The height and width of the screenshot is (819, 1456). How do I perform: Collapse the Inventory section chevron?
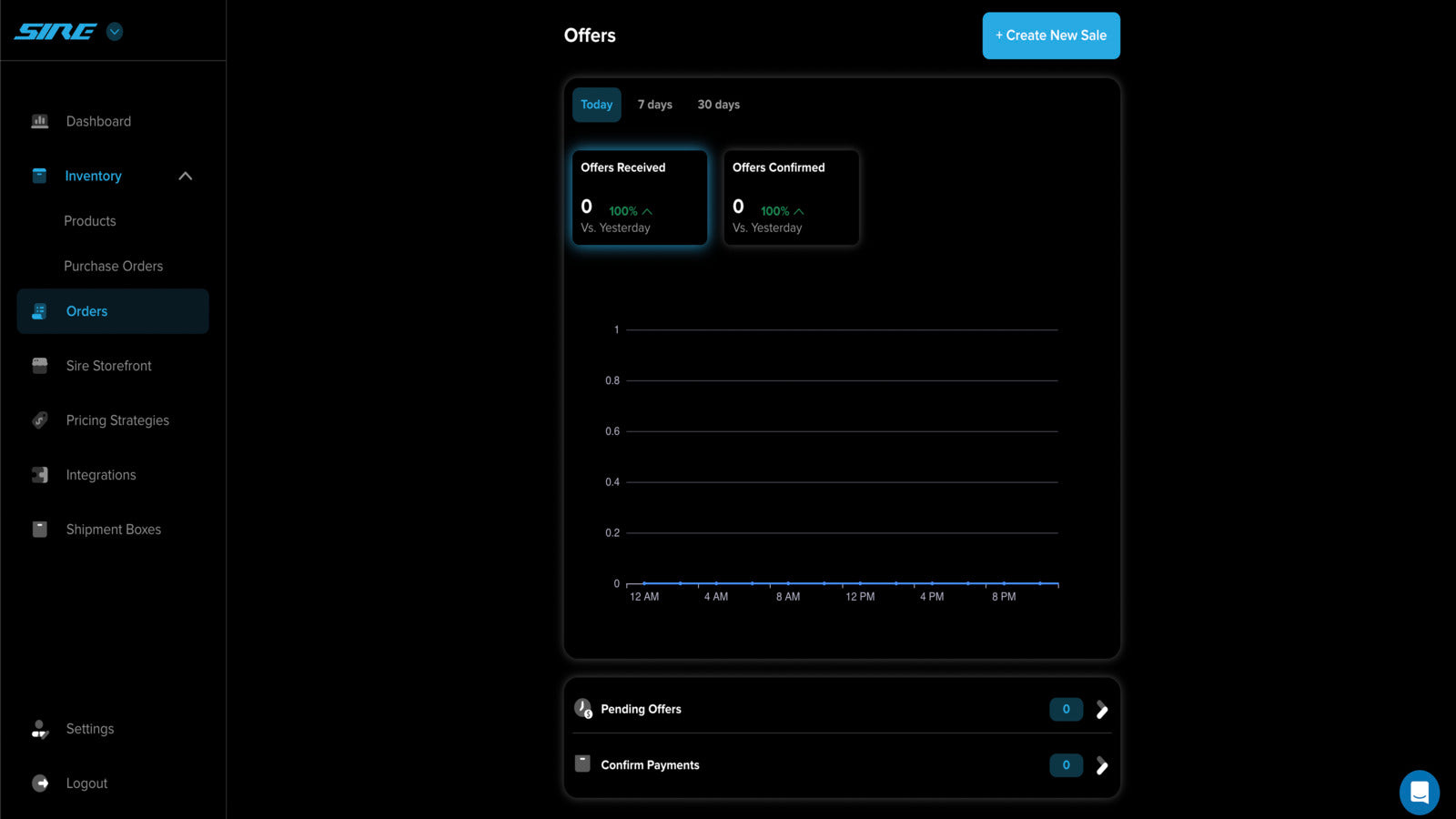point(186,176)
